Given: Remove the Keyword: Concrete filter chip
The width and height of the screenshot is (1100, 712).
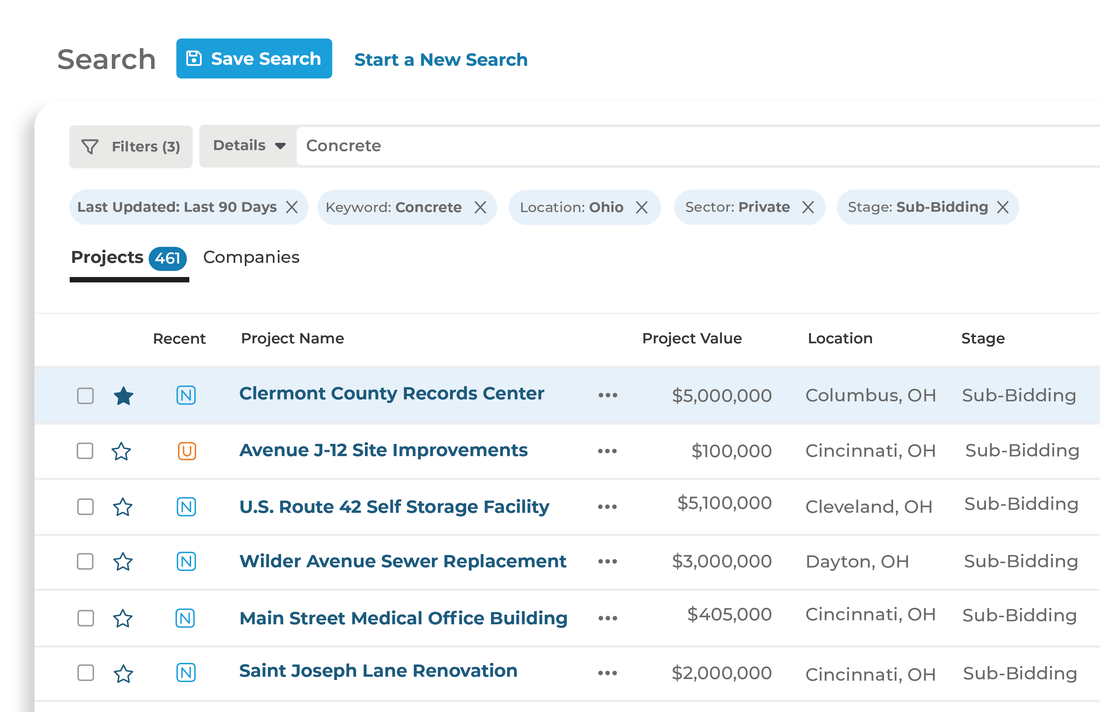Looking at the screenshot, I should tap(480, 207).
